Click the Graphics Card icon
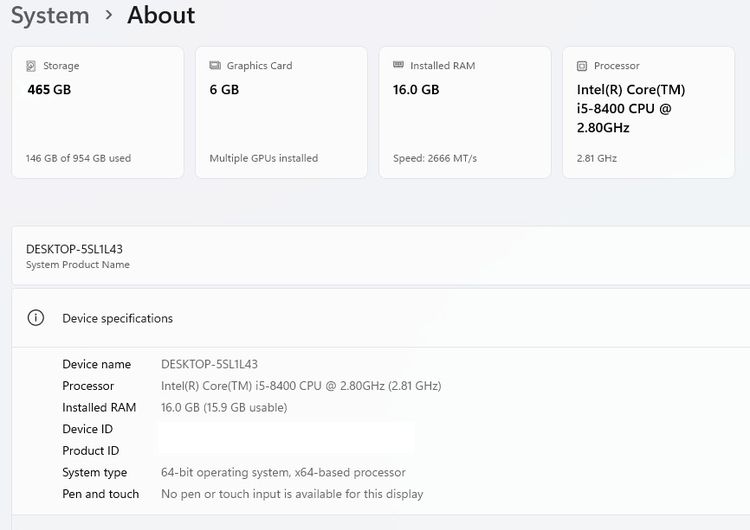750x530 pixels. [215, 66]
